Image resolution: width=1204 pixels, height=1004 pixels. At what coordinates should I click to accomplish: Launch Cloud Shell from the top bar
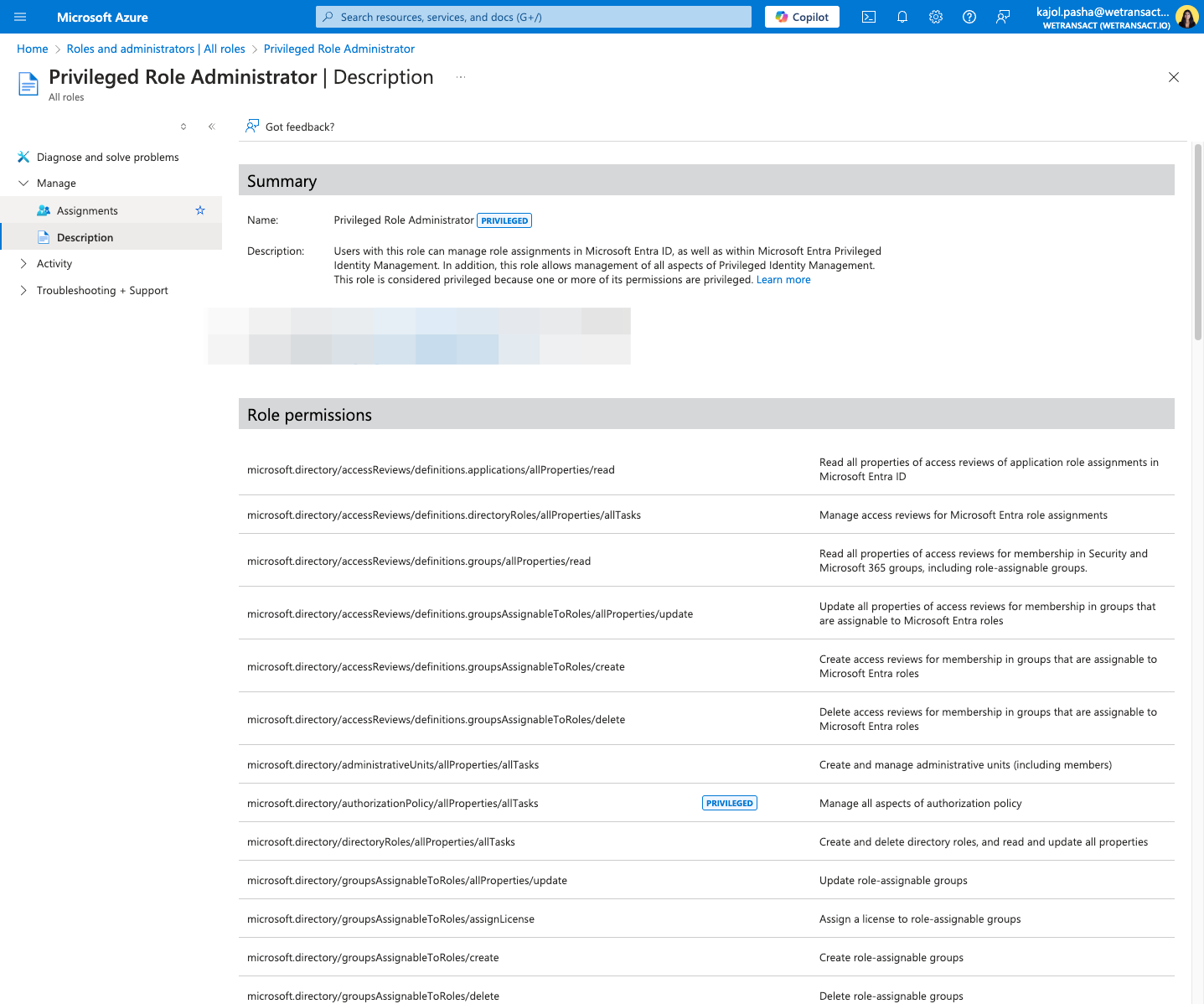pyautogui.click(x=869, y=17)
